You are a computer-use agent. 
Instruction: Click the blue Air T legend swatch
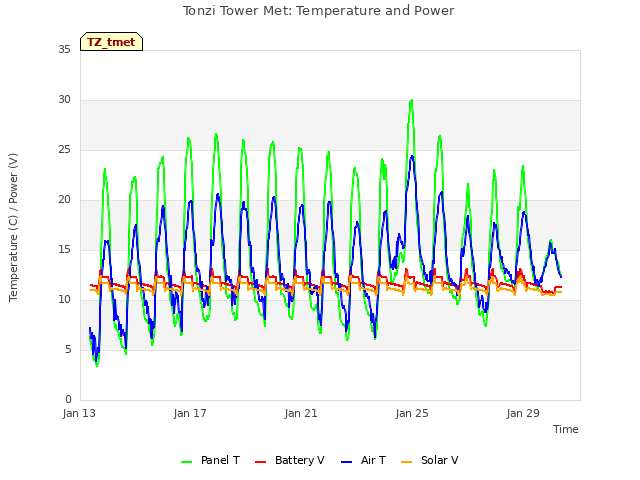[x=346, y=462]
